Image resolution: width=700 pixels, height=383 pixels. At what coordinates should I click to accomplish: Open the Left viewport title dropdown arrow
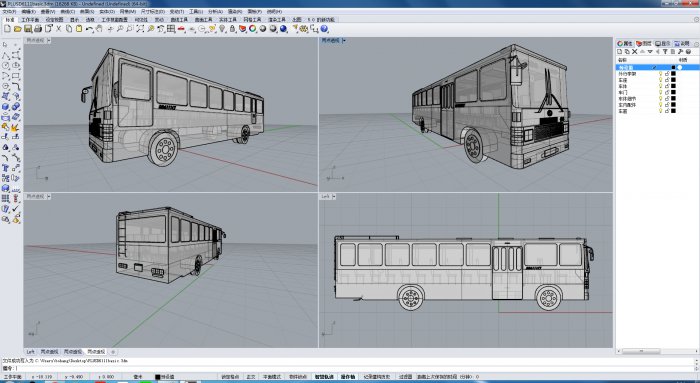point(334,196)
